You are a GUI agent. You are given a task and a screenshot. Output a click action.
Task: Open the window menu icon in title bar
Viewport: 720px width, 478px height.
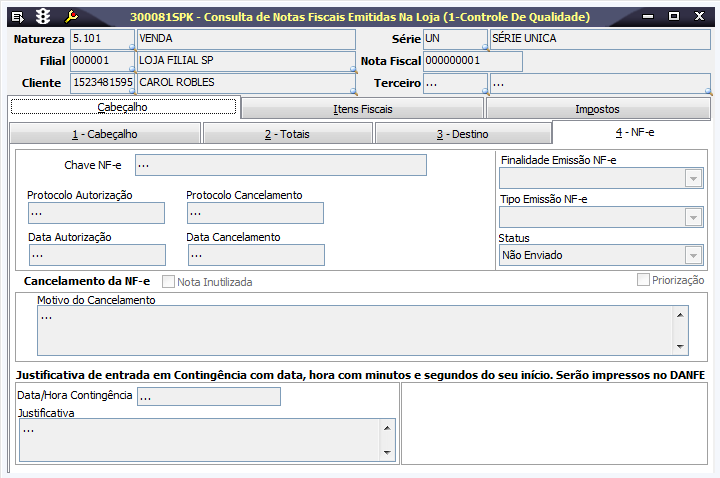(x=18, y=17)
